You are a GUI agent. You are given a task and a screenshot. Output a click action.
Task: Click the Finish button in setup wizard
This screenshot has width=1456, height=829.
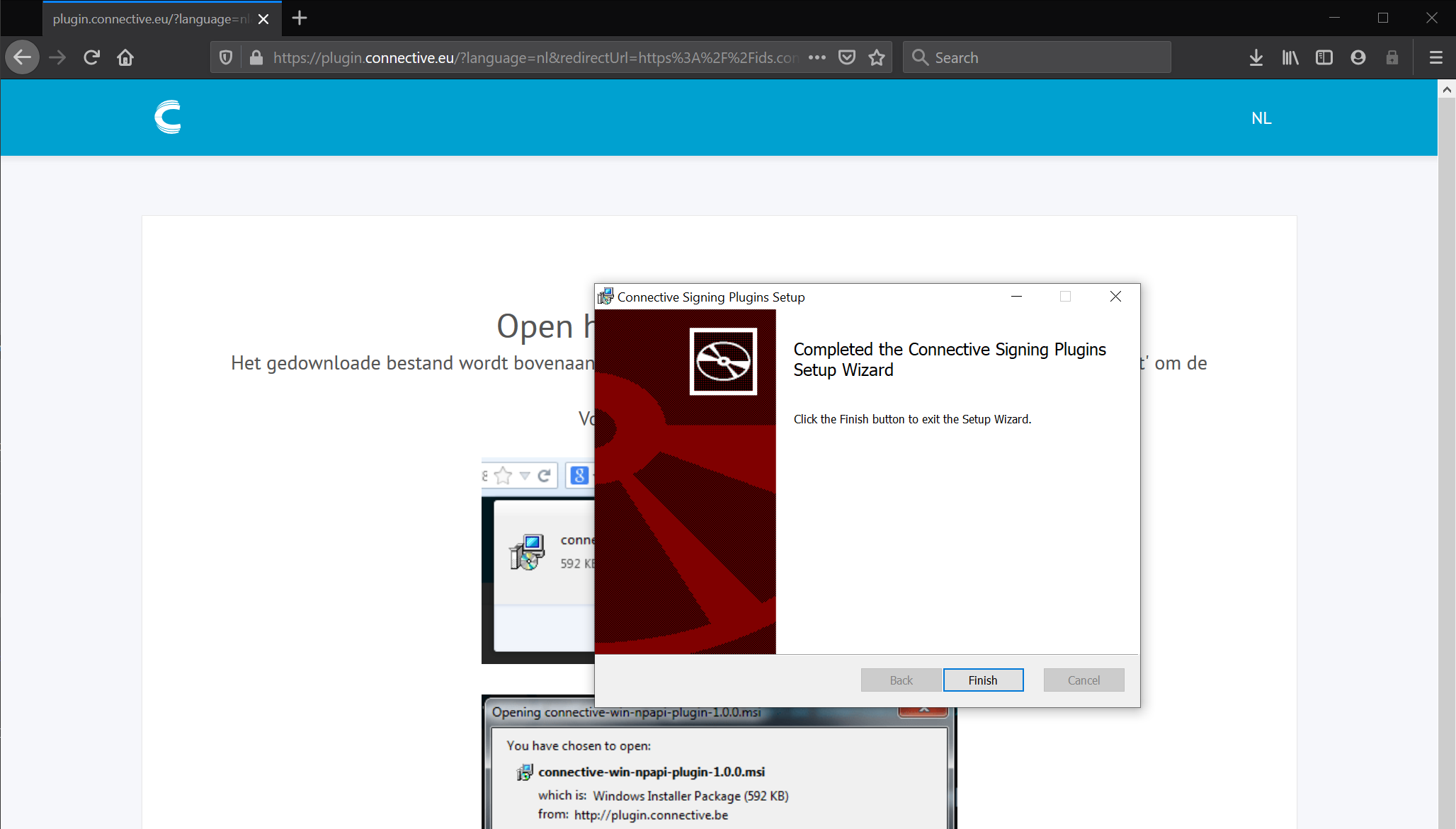click(x=983, y=680)
